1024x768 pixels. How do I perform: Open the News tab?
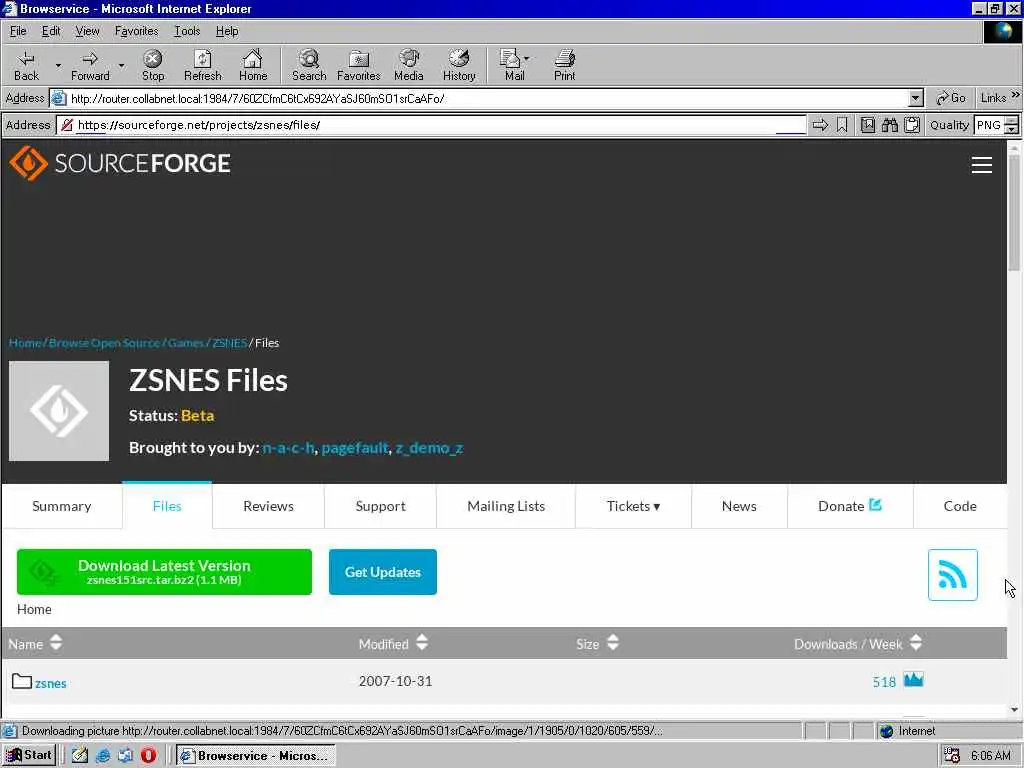(x=739, y=506)
